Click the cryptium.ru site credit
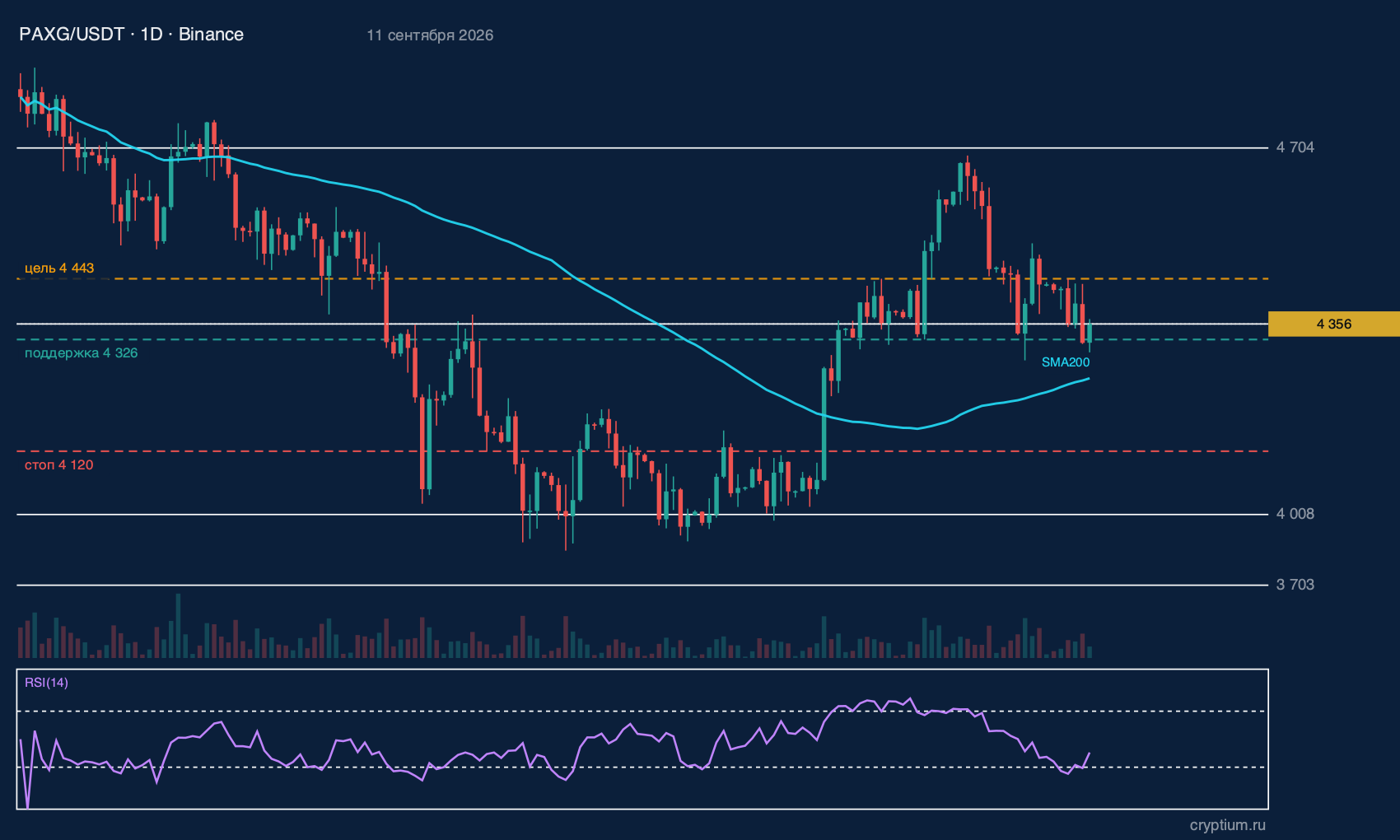This screenshot has height=840, width=1400. [1228, 825]
